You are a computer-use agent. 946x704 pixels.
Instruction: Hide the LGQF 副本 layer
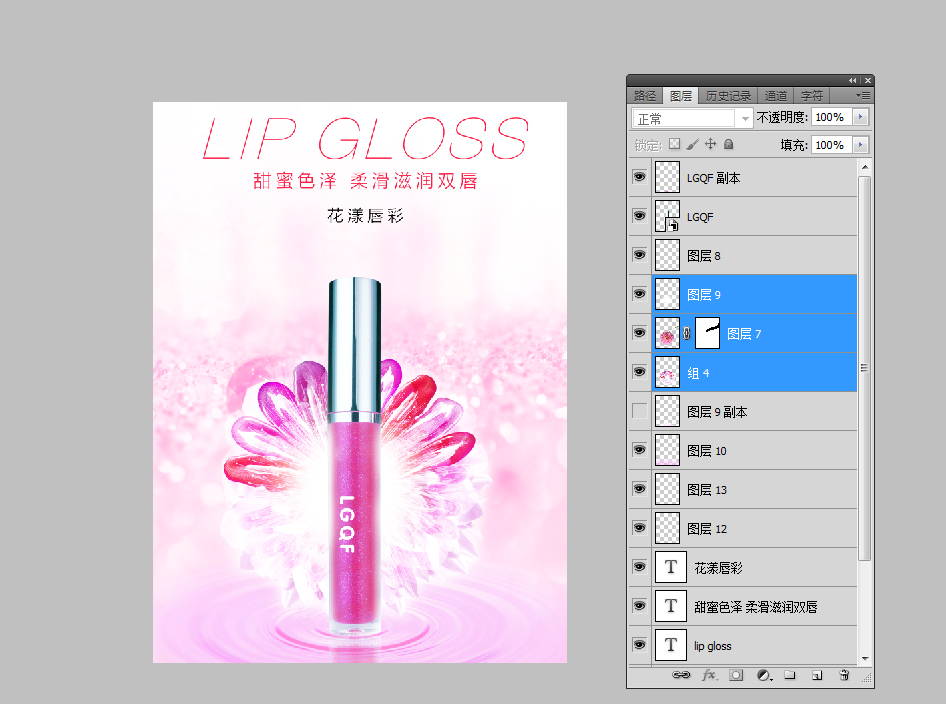[x=640, y=177]
